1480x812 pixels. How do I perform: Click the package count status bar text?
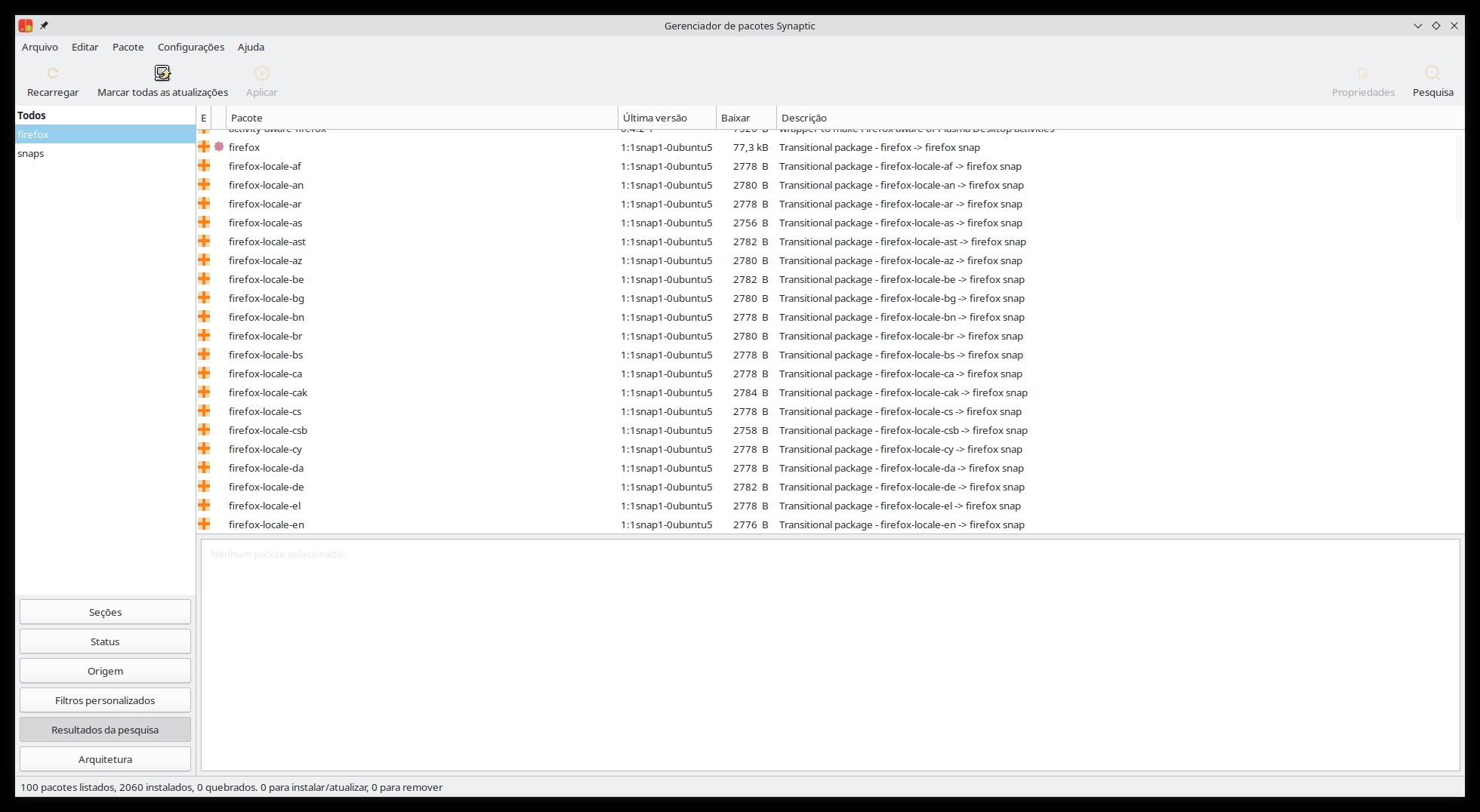[231, 787]
